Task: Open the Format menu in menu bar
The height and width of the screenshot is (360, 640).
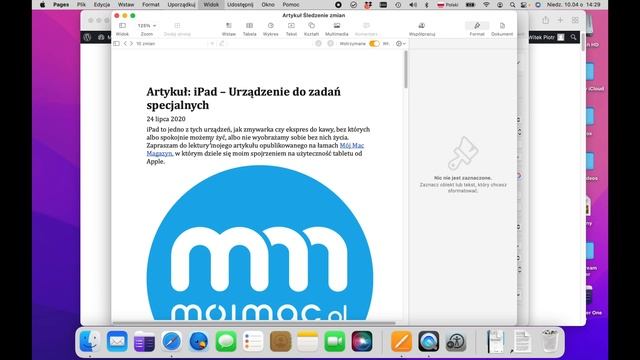Action: [x=151, y=4]
